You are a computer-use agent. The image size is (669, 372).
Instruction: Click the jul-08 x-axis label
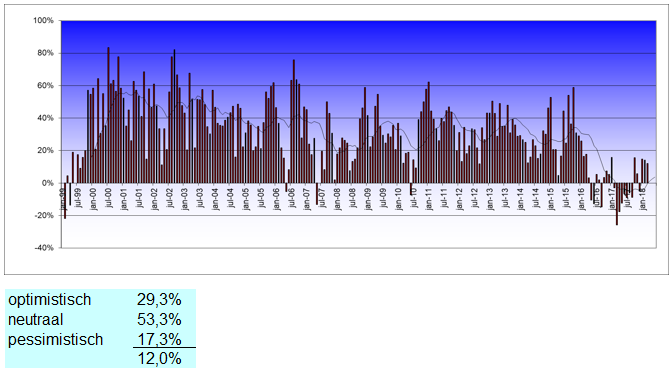coord(352,197)
